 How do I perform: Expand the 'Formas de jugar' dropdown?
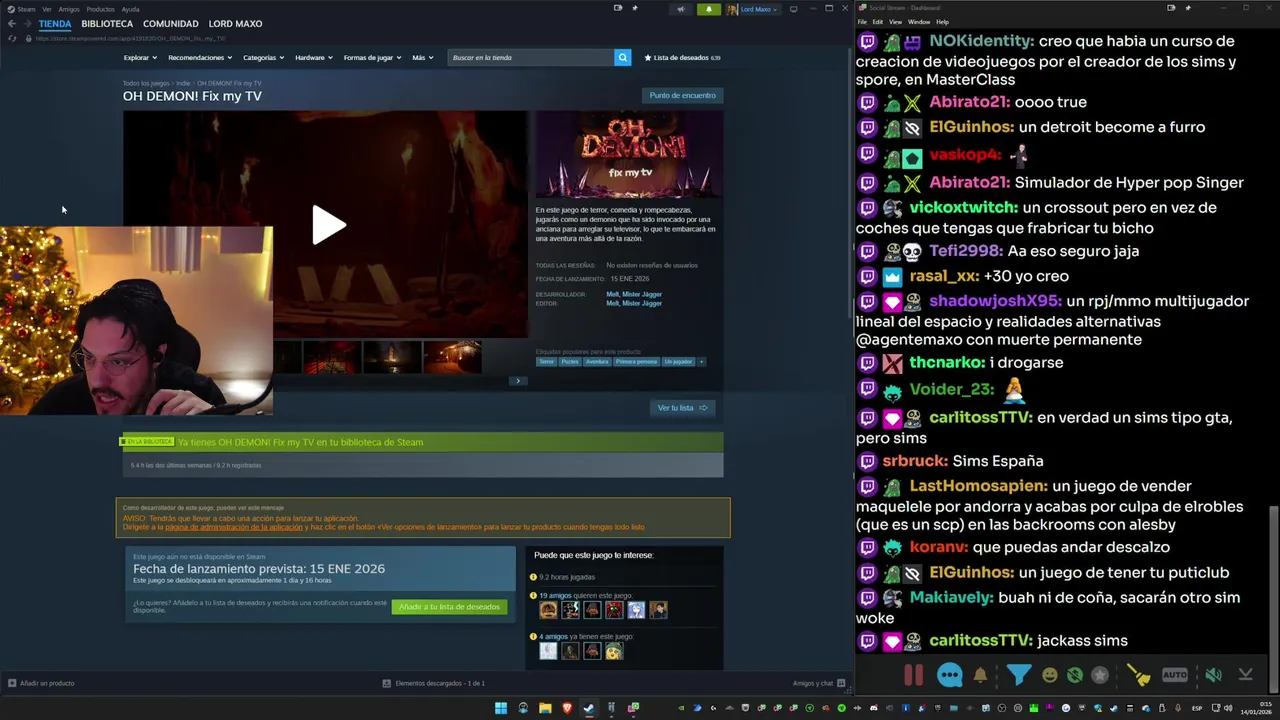point(371,57)
